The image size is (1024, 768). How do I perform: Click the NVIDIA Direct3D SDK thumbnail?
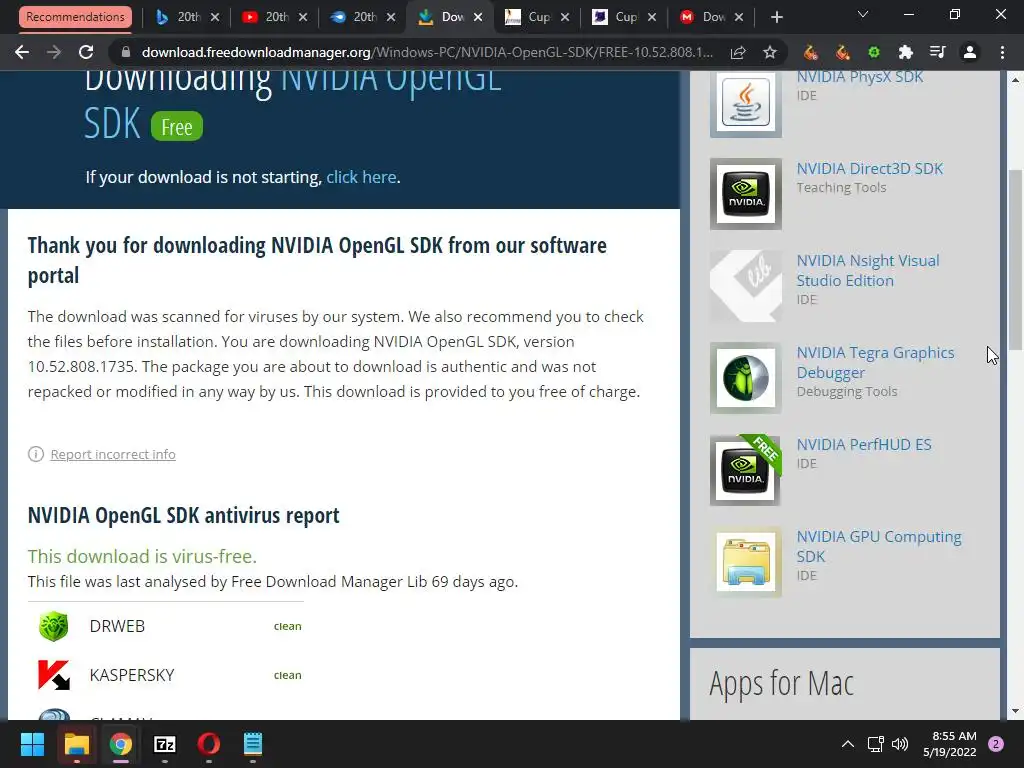pos(746,194)
